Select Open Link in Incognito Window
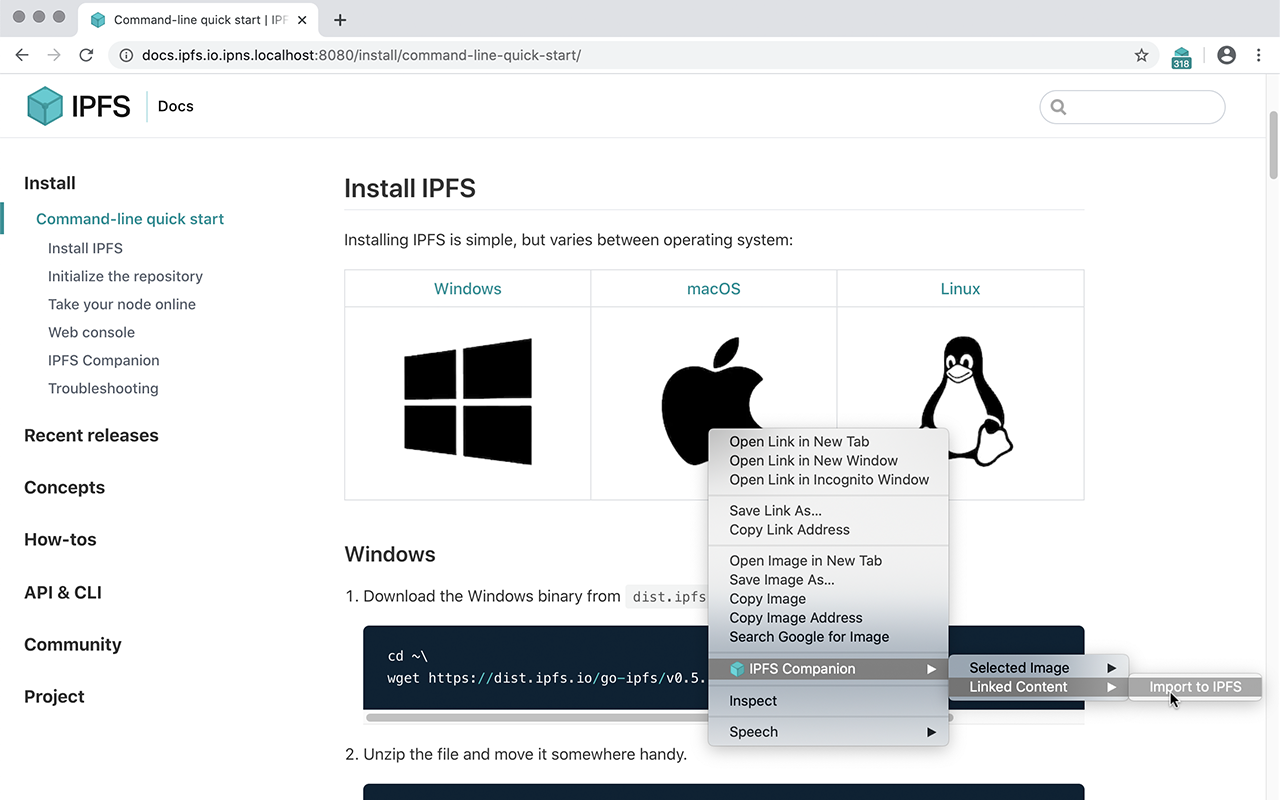This screenshot has width=1280, height=800. coord(828,479)
